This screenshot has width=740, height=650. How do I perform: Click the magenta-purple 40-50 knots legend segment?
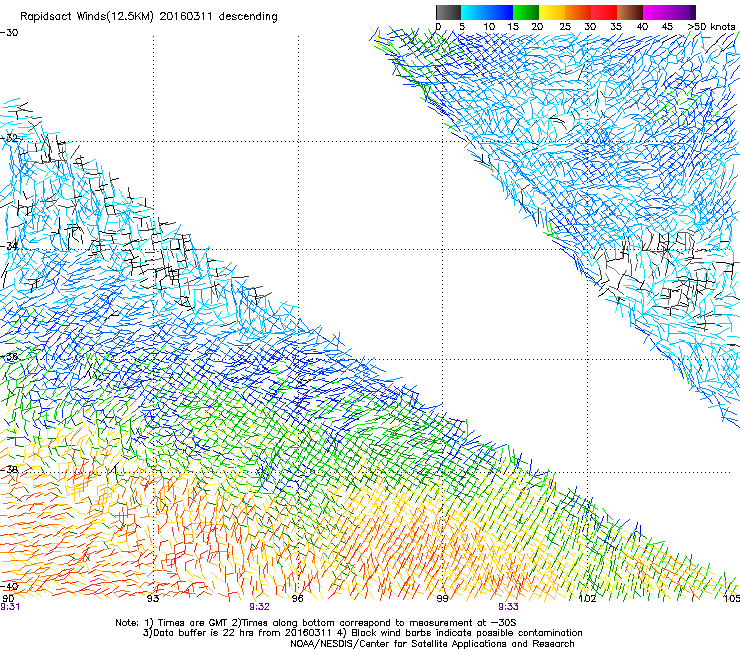[669, 12]
